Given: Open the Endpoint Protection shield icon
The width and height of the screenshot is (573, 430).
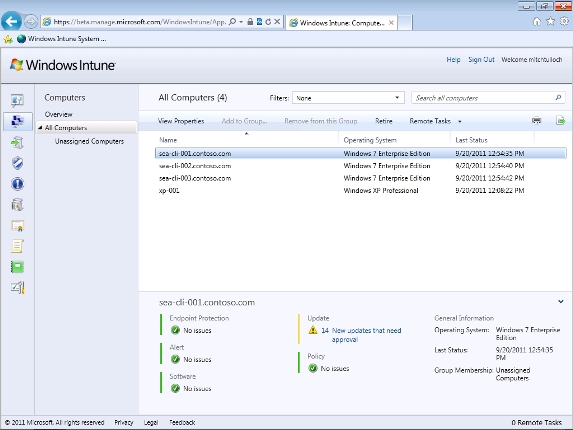Looking at the screenshot, I should [x=17, y=163].
